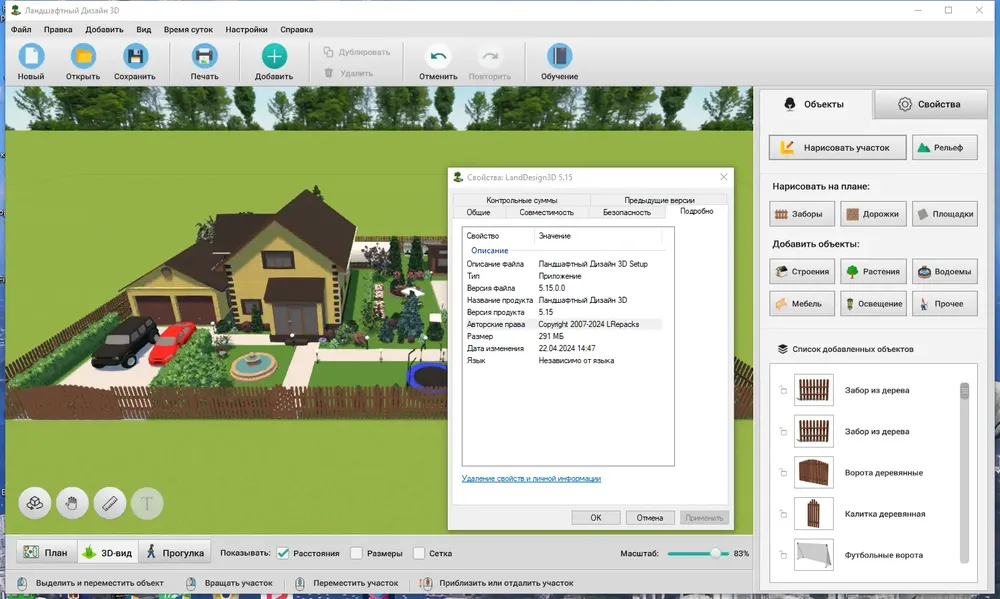Save the project using the Сохранить floppy icon
Image resolution: width=1000 pixels, height=599 pixels.
point(135,56)
